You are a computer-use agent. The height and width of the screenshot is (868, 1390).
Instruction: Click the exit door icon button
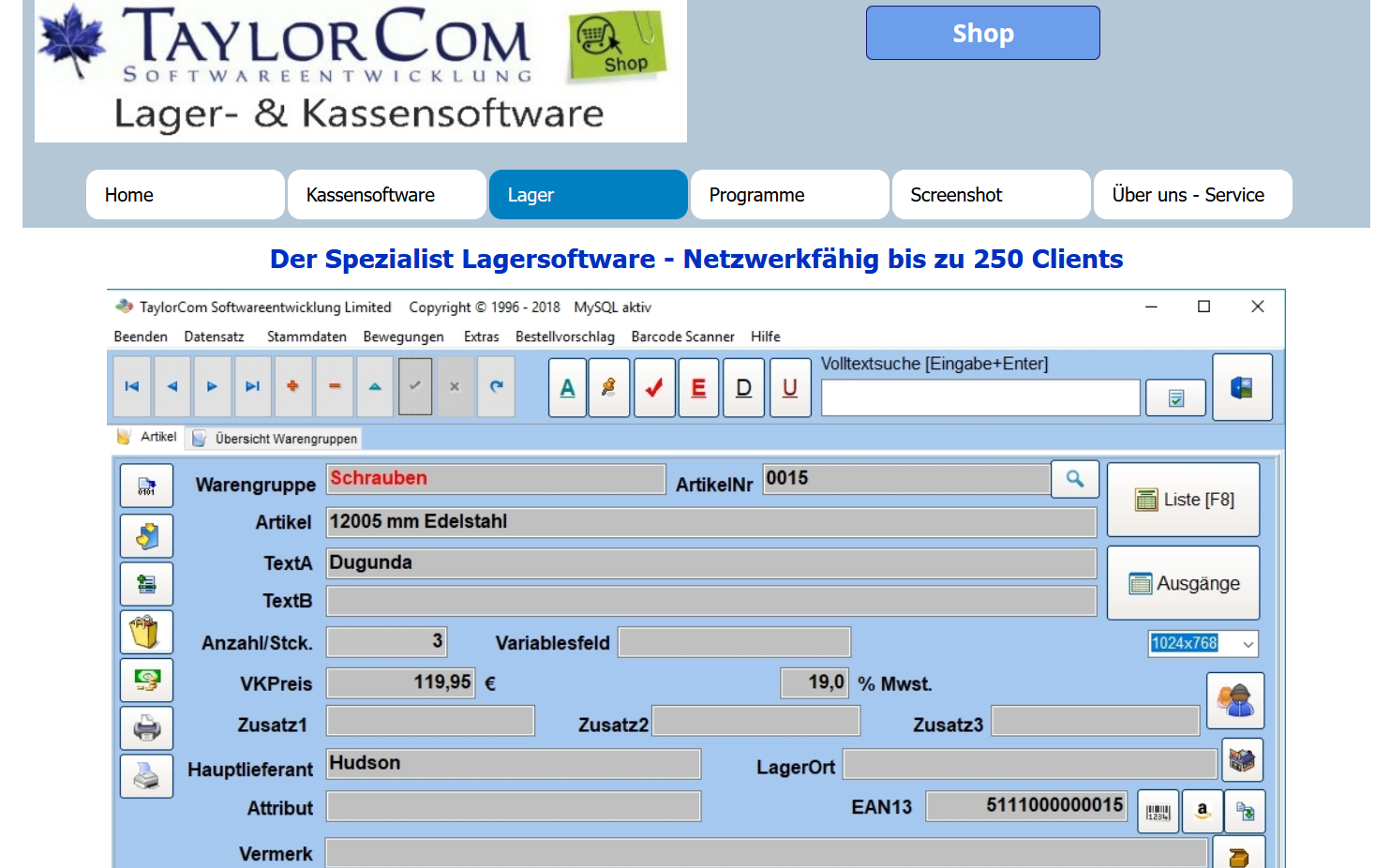click(1242, 388)
